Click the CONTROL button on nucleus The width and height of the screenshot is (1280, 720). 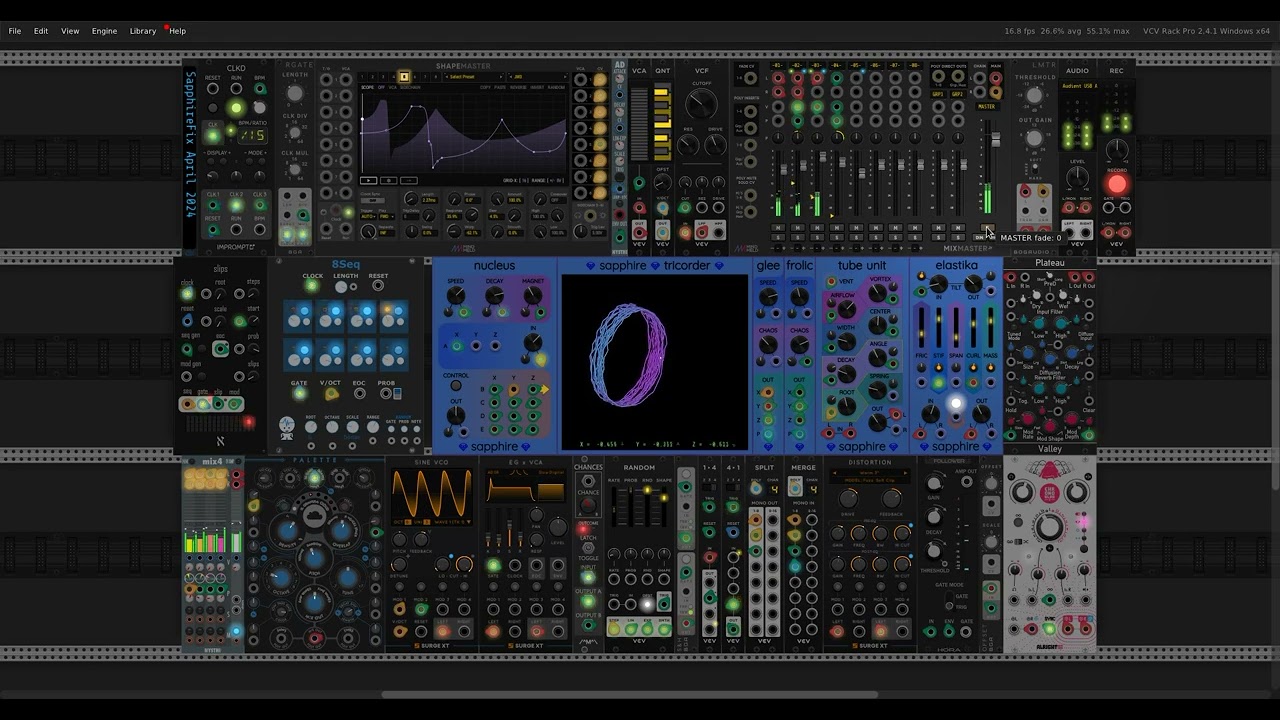tap(455, 385)
